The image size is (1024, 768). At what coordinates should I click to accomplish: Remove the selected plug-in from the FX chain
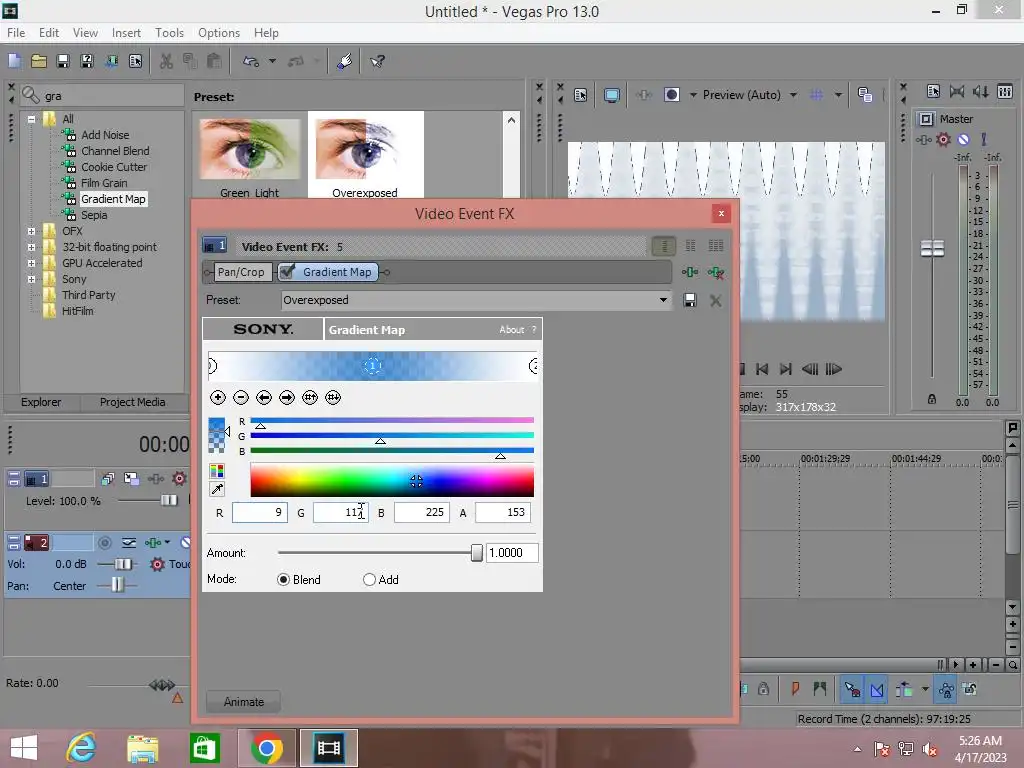point(716,272)
